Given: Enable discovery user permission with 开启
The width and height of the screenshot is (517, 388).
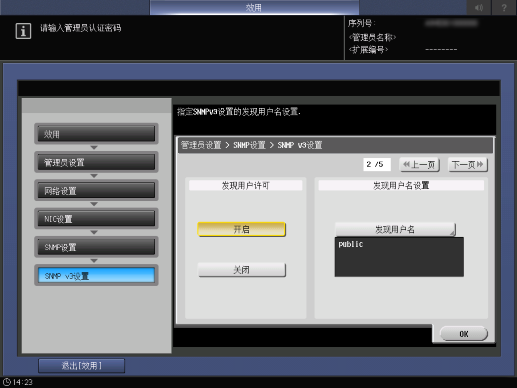Looking at the screenshot, I should (x=241, y=229).
